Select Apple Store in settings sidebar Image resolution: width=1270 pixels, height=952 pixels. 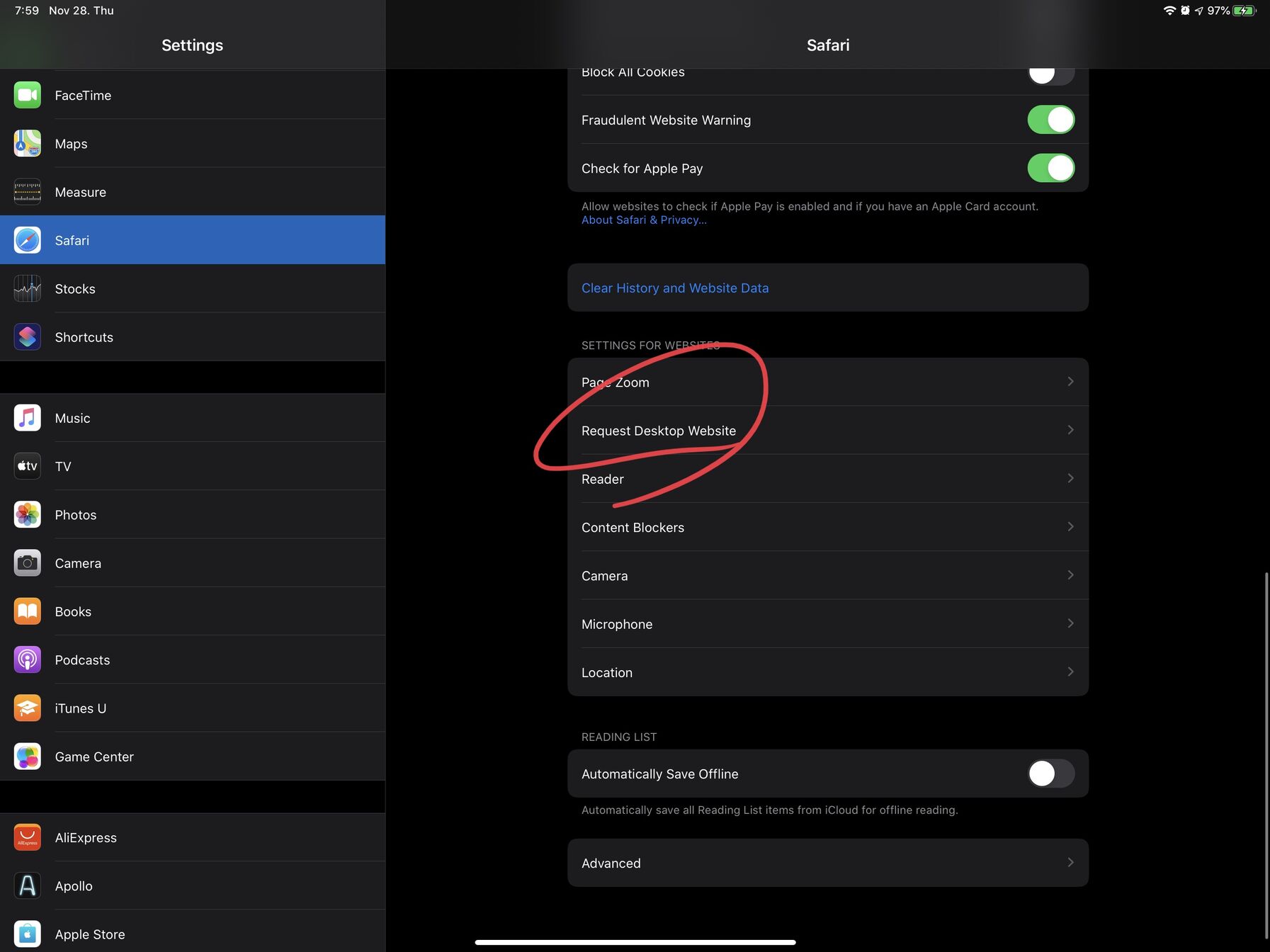pos(193,931)
